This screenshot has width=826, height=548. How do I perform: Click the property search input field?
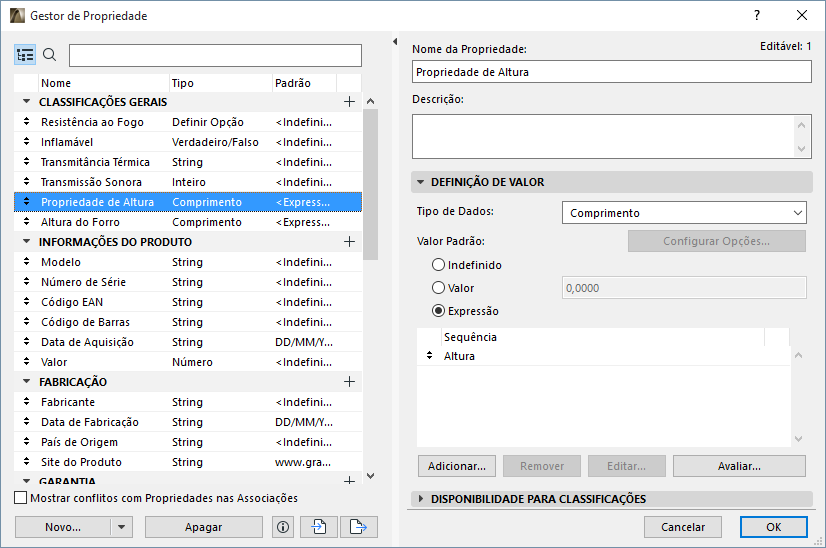215,55
